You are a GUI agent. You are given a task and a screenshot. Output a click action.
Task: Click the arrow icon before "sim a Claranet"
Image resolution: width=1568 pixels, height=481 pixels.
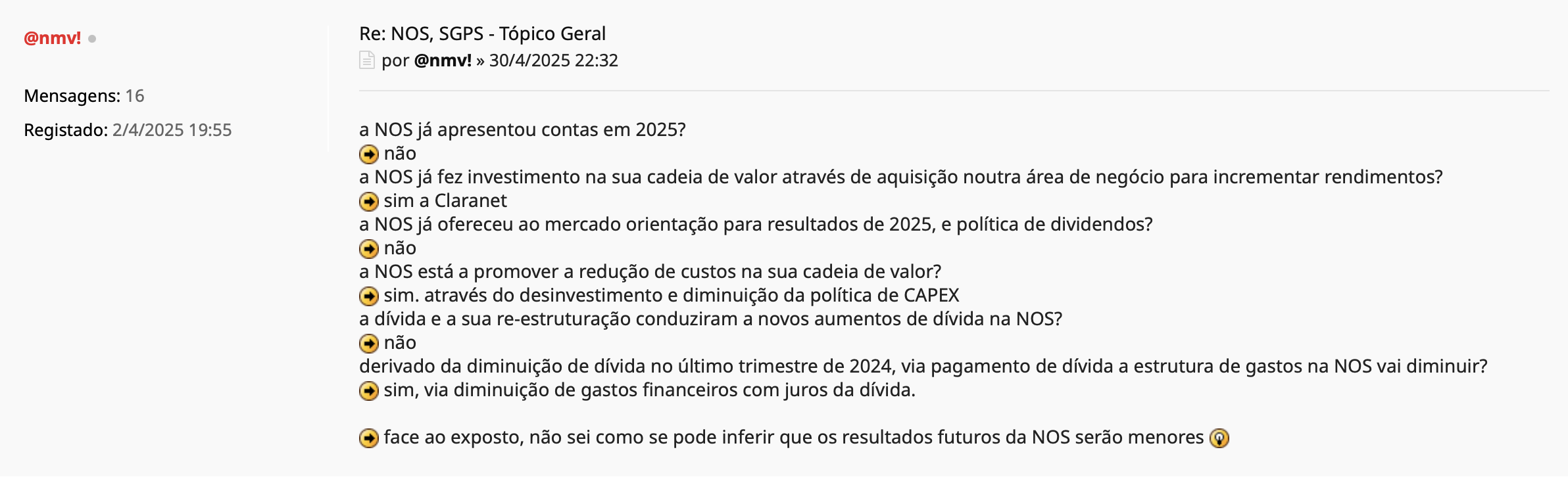coord(369,202)
